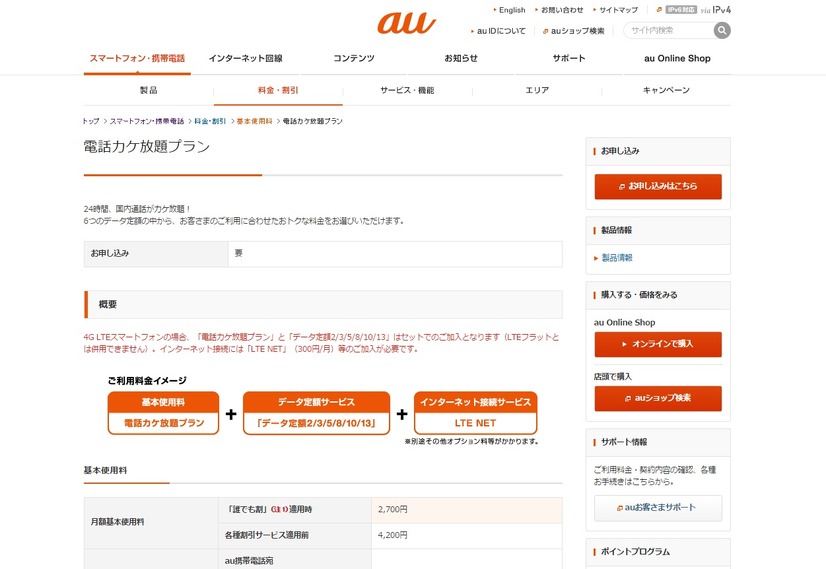Open the 製品情報 sidebar link
Viewport: 826px width, 569px height.
tap(617, 258)
